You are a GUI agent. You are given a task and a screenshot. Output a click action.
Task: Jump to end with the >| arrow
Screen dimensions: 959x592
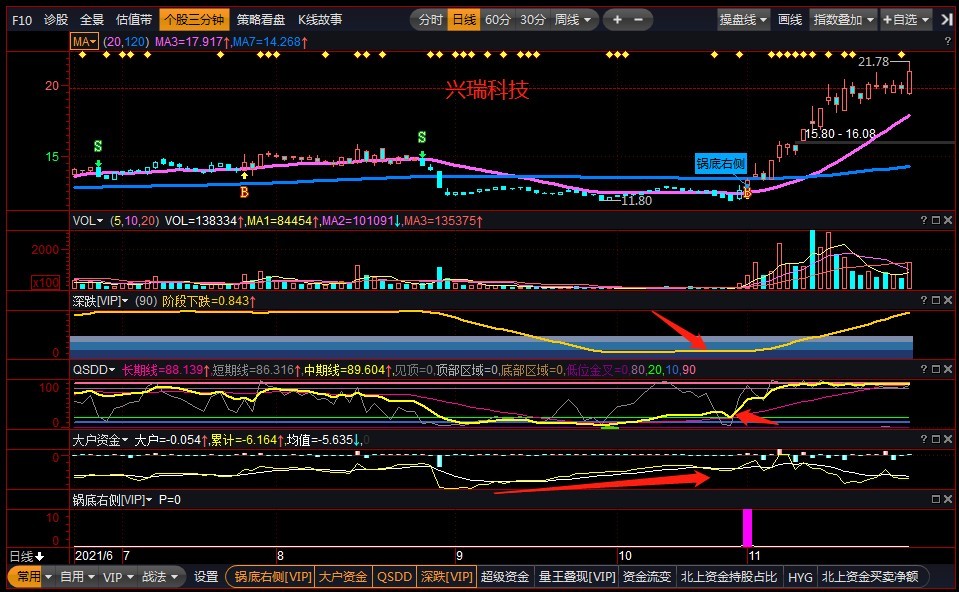tap(946, 19)
